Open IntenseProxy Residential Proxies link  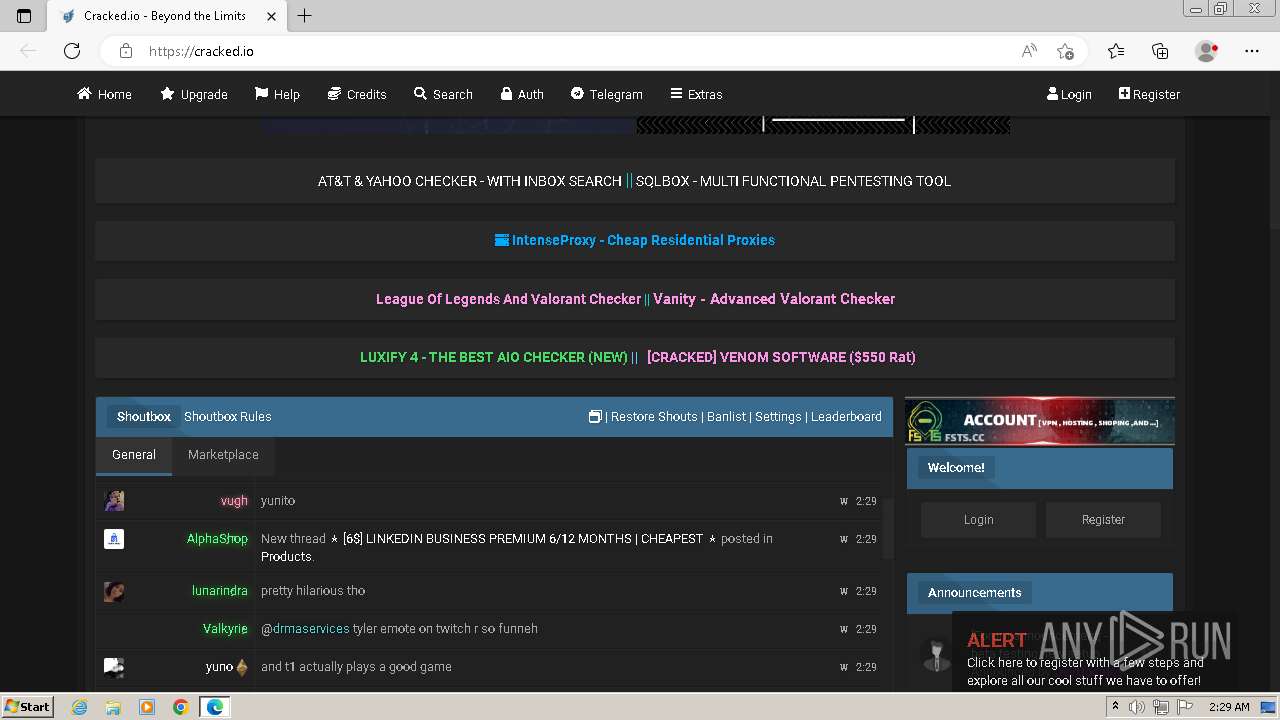tap(635, 240)
